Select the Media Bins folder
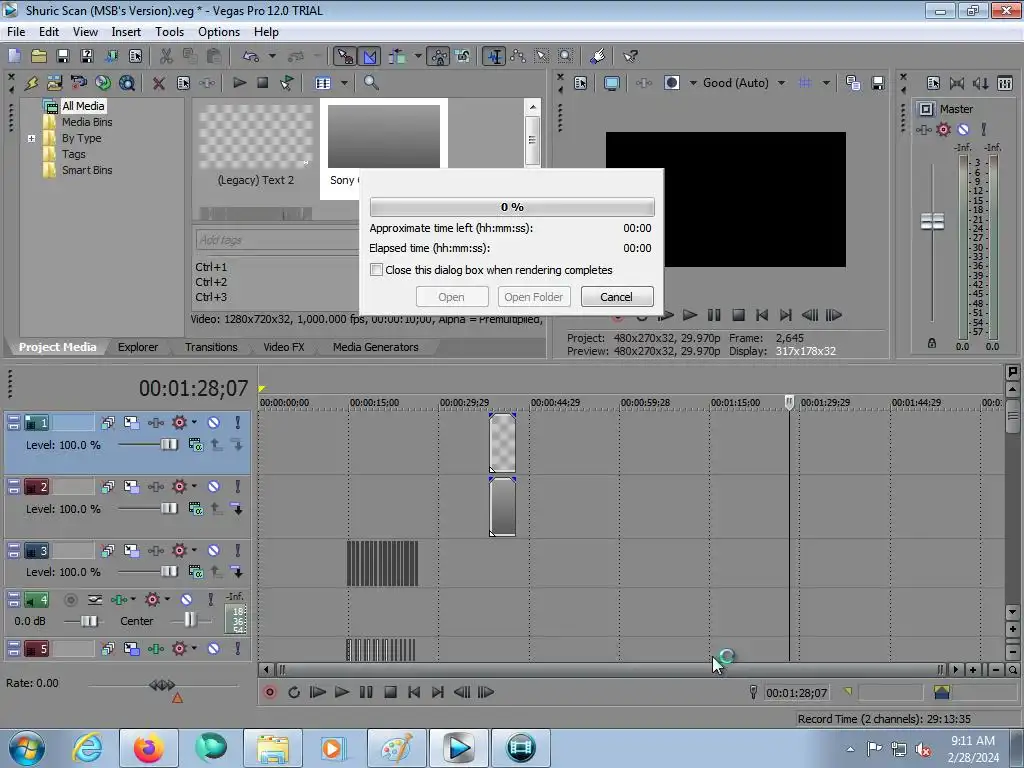 [87, 122]
